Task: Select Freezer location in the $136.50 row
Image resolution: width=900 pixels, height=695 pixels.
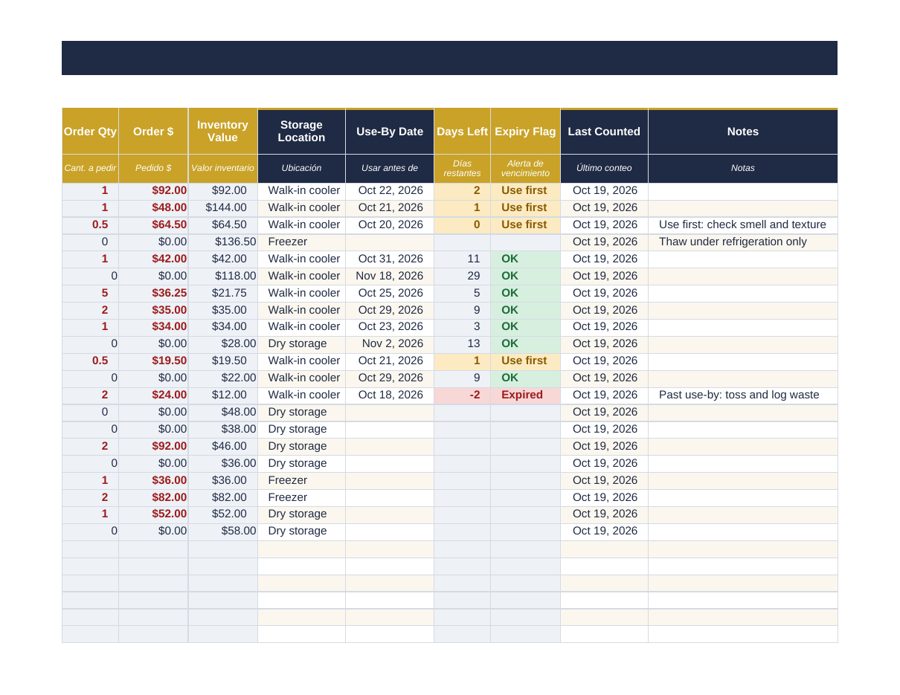Action: tap(301, 242)
